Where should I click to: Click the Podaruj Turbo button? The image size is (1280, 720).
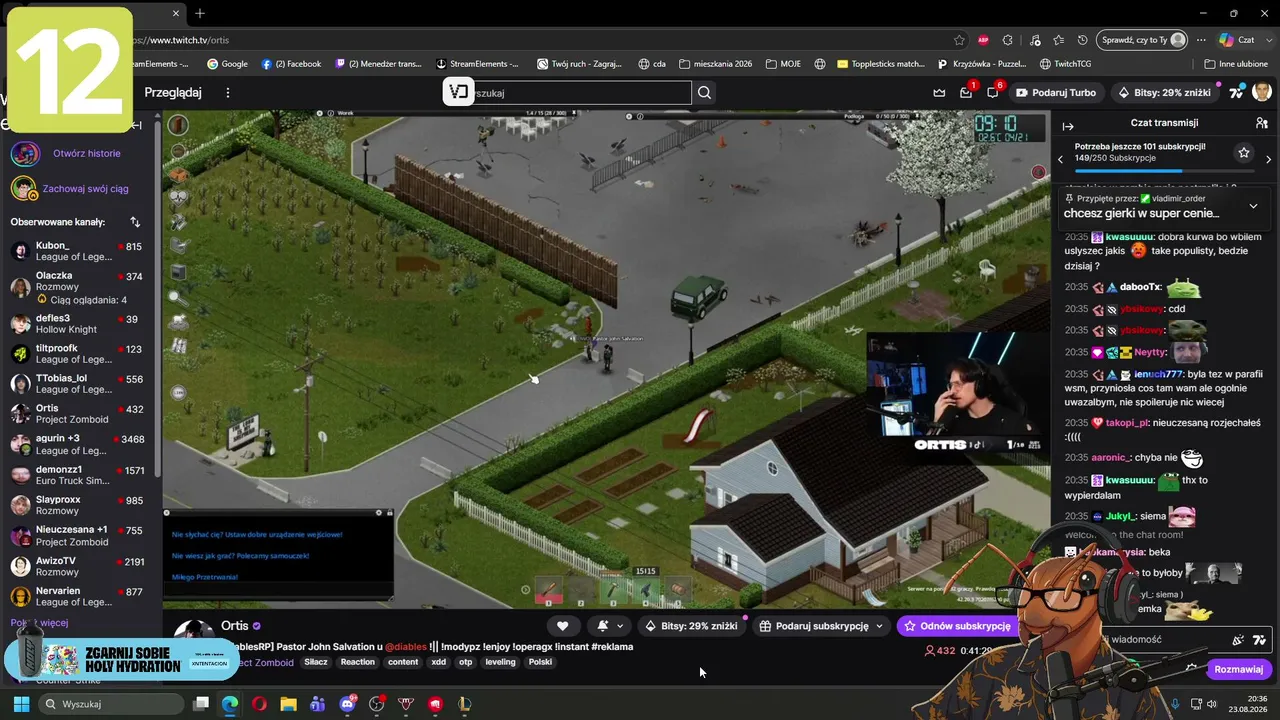[1056, 93]
